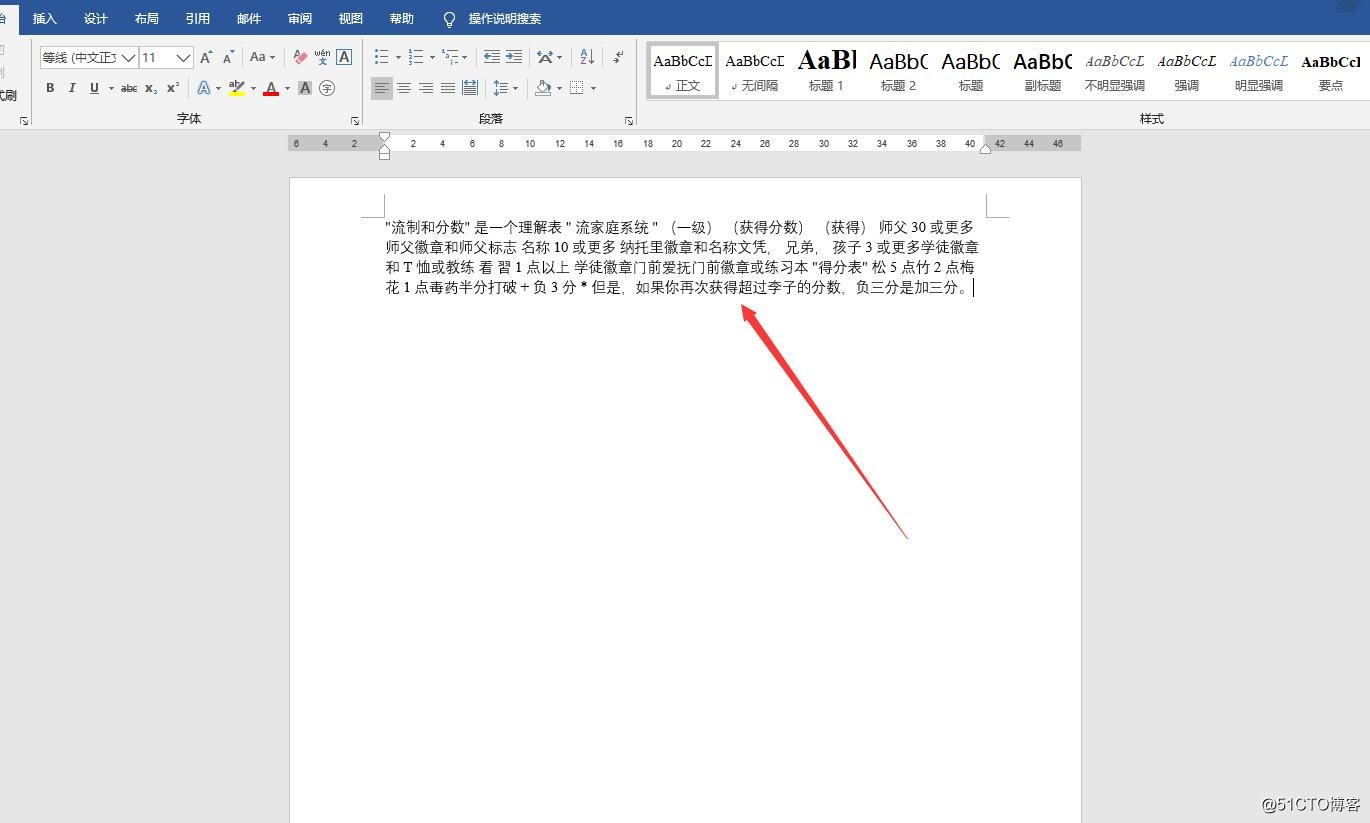Screen dimensions: 1370x823
Task: Toggle underline formatting
Action: point(94,88)
